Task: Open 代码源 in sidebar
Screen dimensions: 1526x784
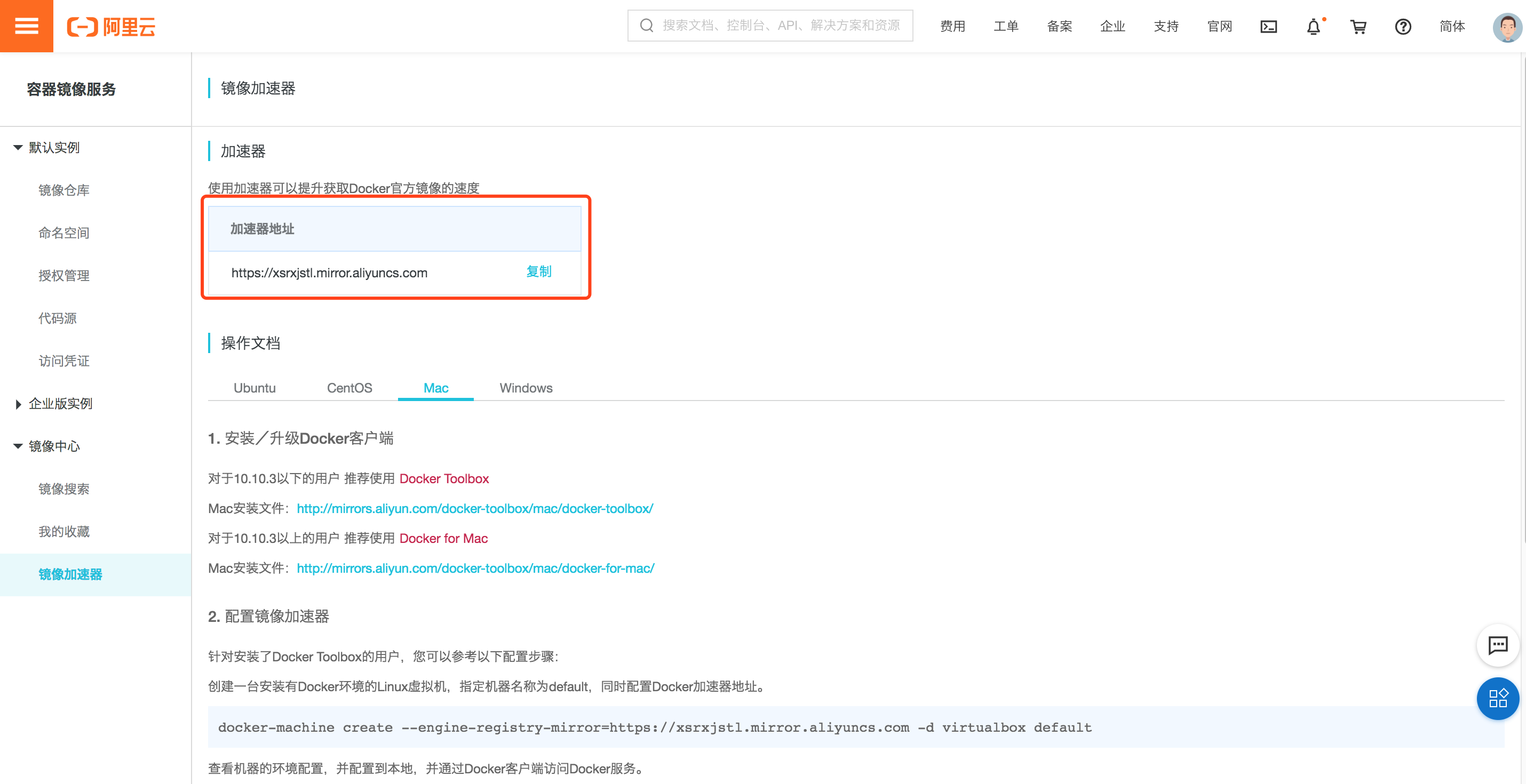Action: (x=58, y=318)
